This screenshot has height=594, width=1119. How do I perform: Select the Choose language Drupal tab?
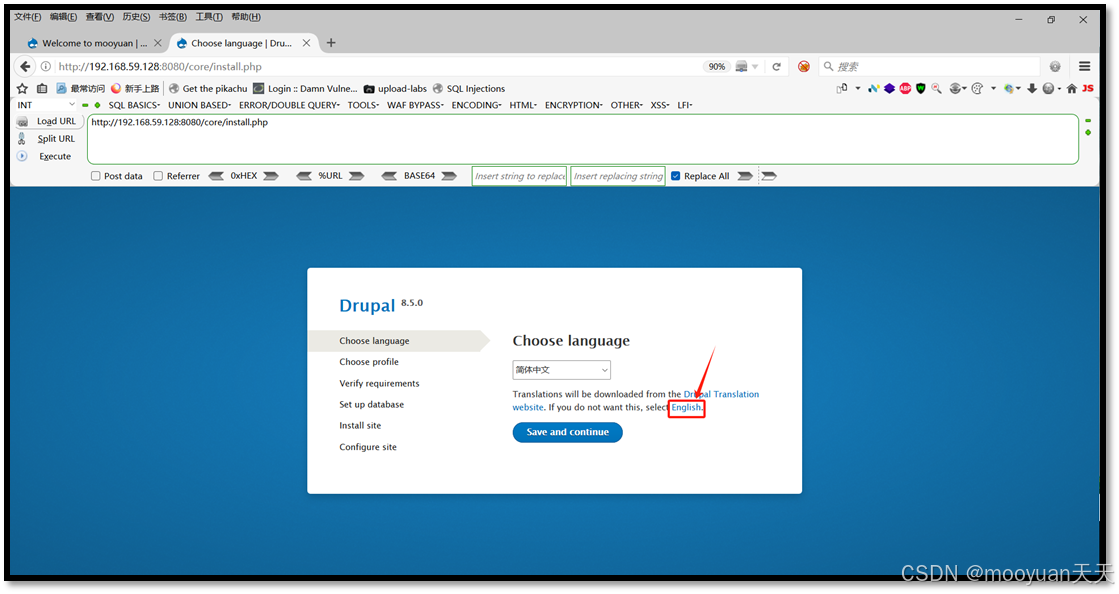click(243, 43)
